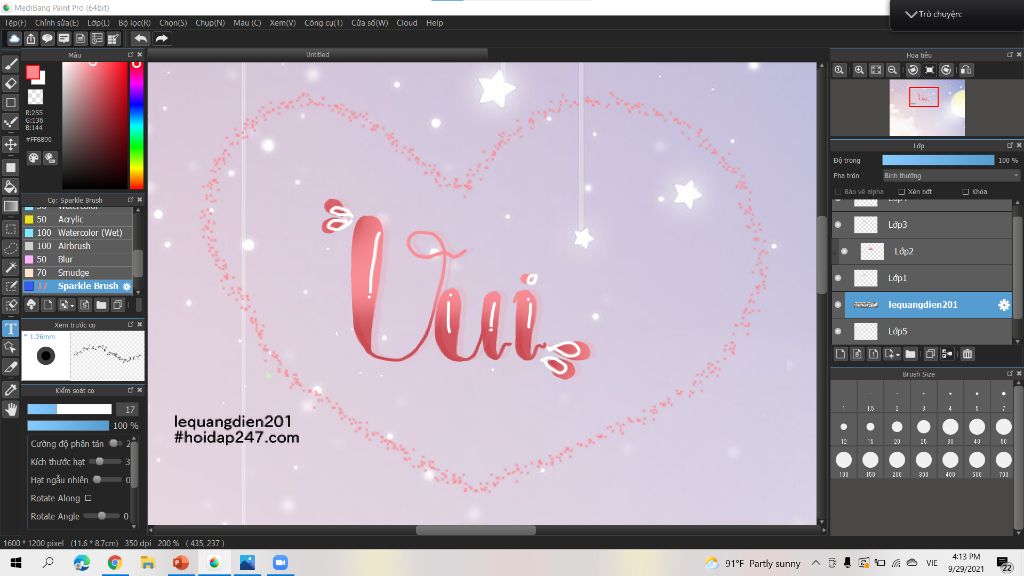This screenshot has height=576, width=1024.
Task: Select the Acrylic brush
Action: pos(78,219)
